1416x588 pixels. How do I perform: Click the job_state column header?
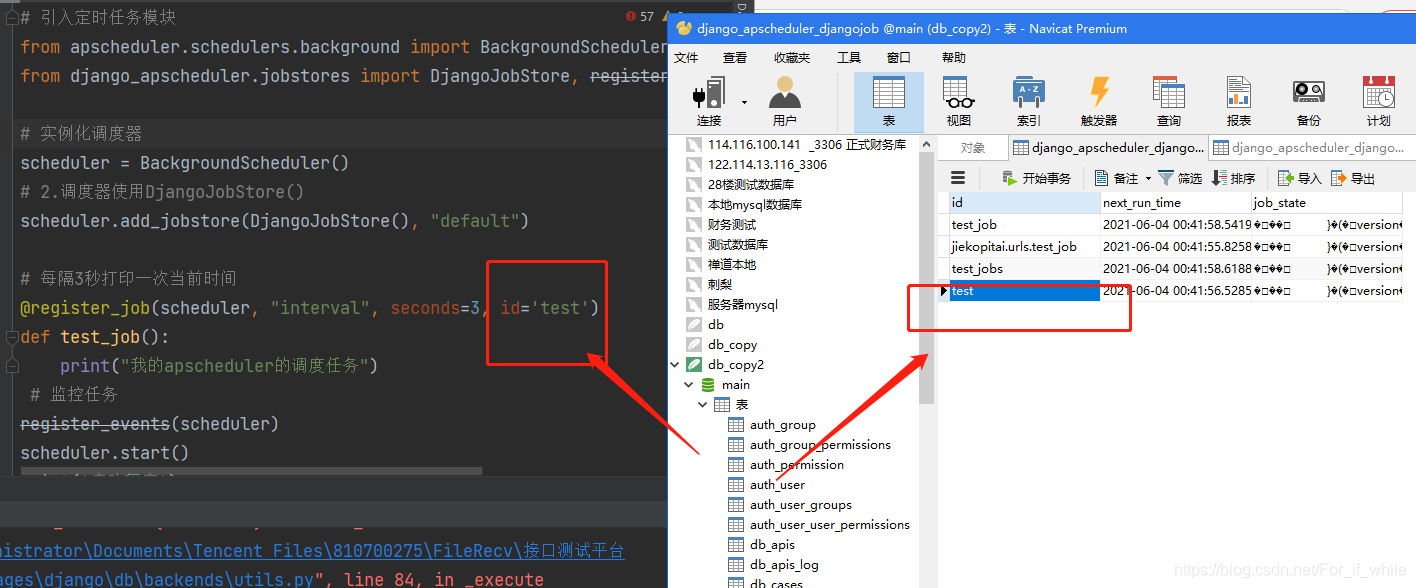(1327, 203)
